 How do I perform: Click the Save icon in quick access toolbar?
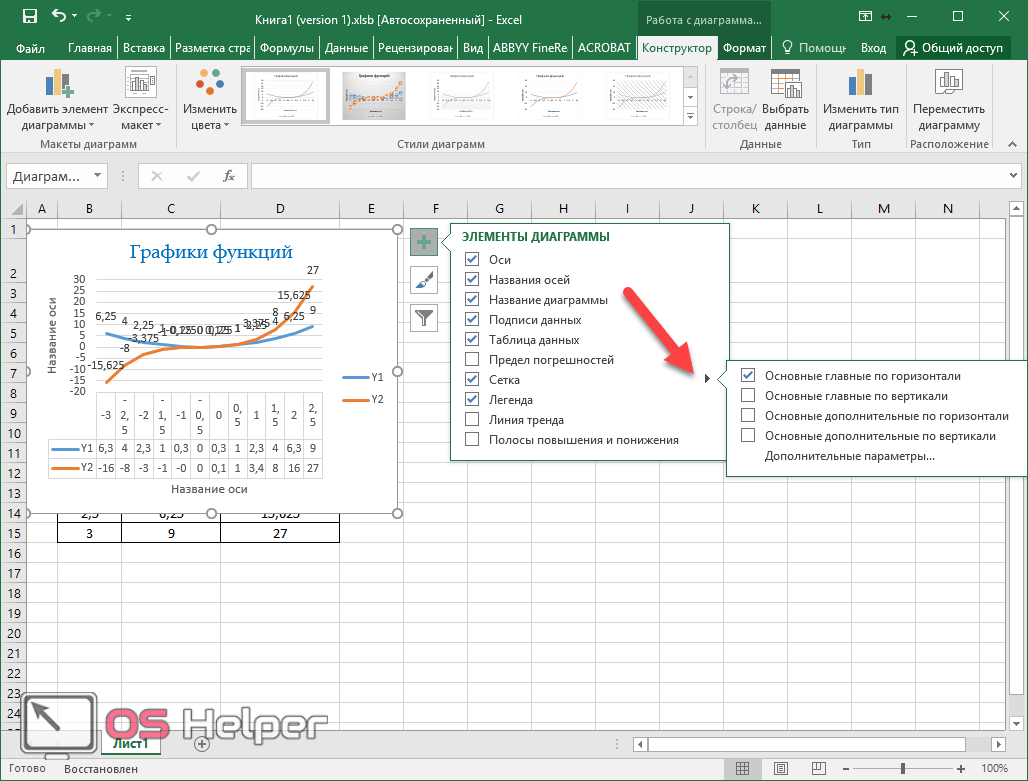tap(29, 16)
